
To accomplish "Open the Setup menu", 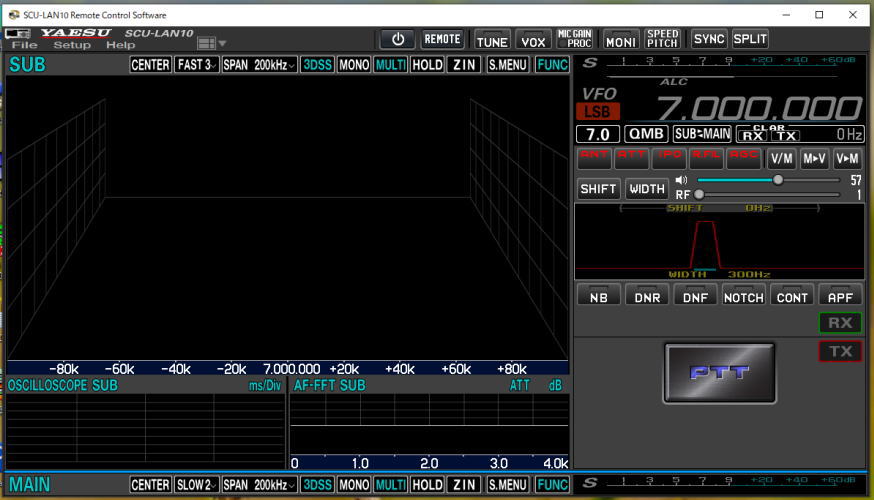I will (72, 45).
